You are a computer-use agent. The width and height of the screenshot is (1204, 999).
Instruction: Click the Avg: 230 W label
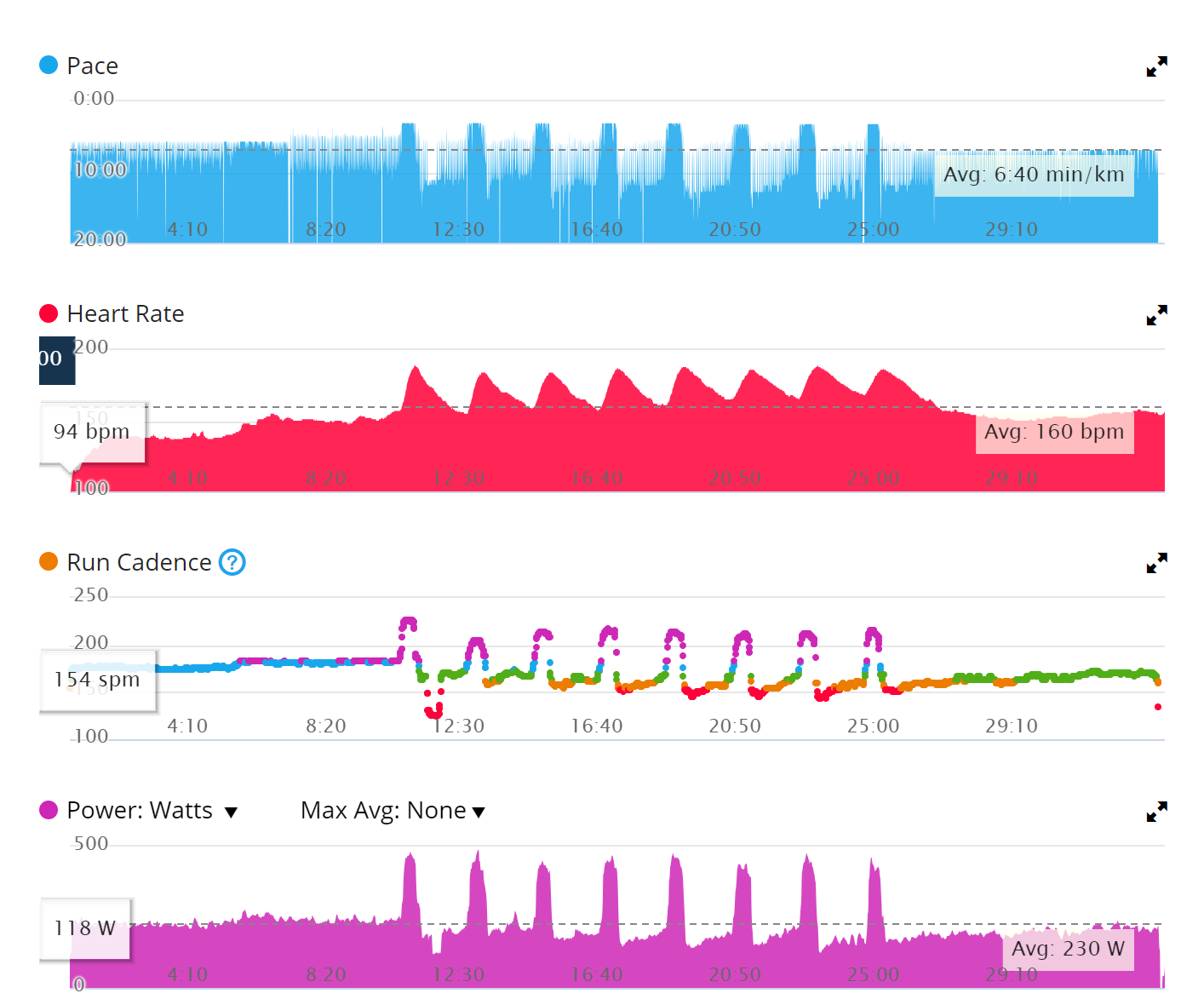(x=1068, y=949)
